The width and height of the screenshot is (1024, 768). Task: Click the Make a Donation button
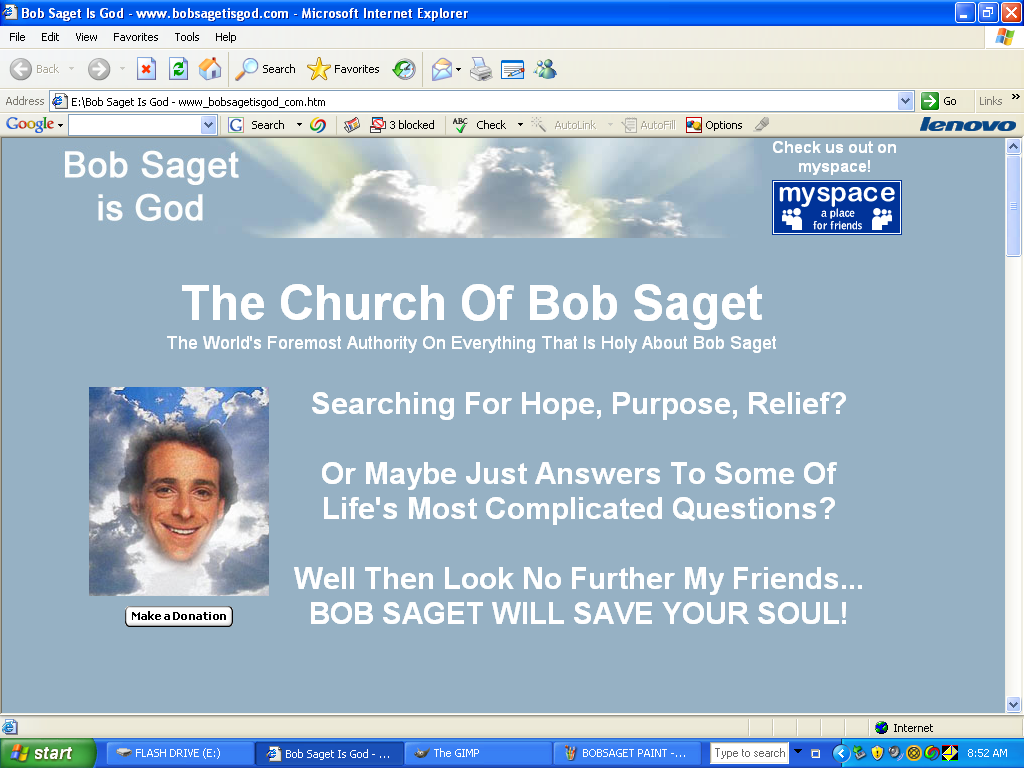(x=179, y=616)
